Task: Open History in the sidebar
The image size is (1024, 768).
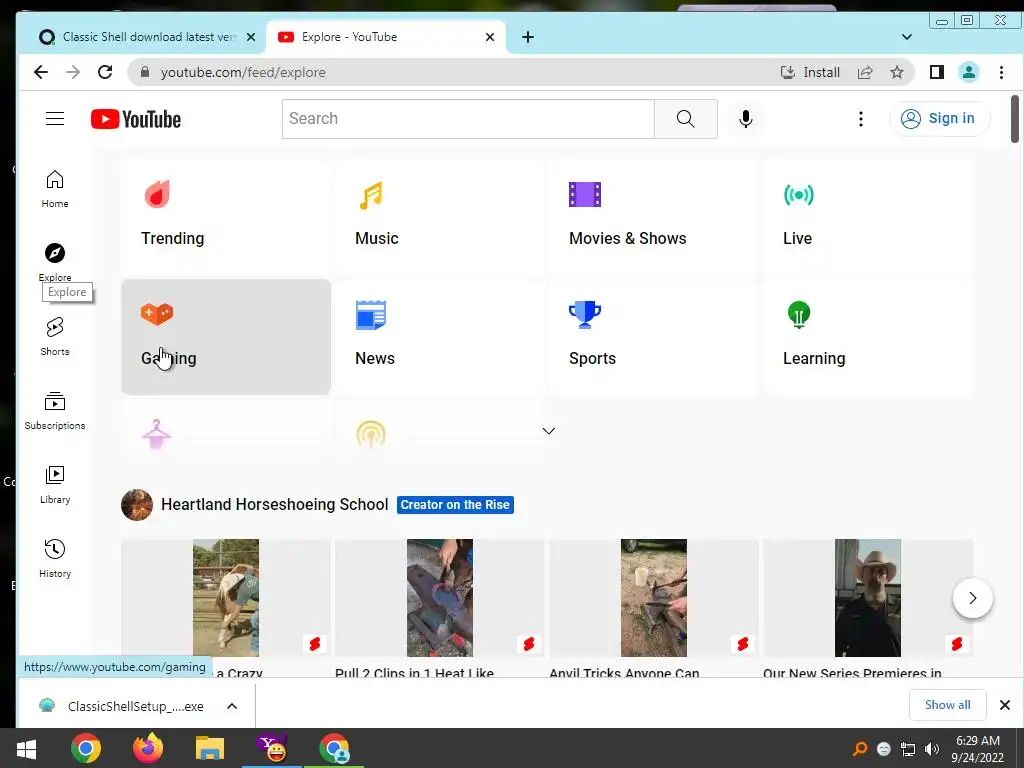Action: [55, 558]
